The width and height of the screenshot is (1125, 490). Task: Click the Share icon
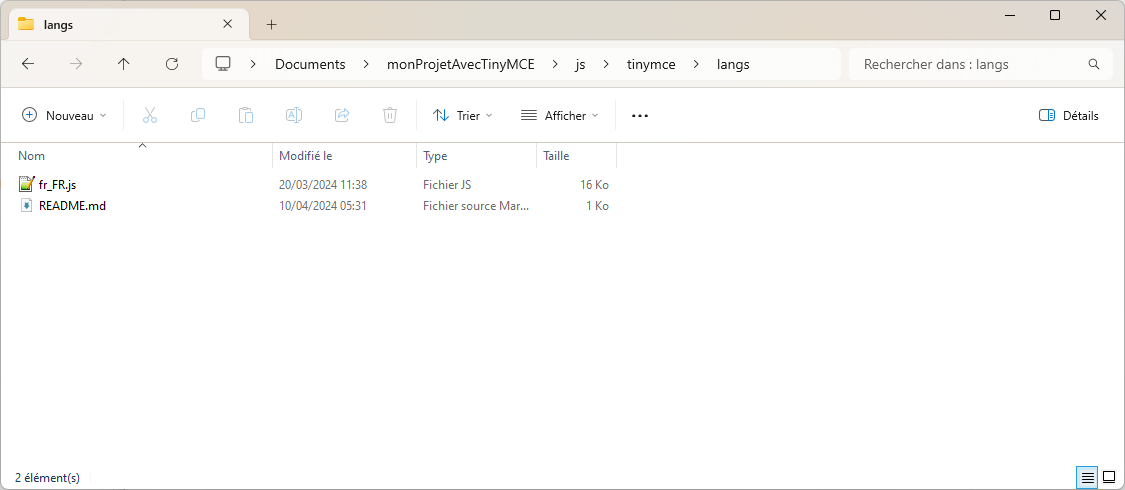[342, 116]
